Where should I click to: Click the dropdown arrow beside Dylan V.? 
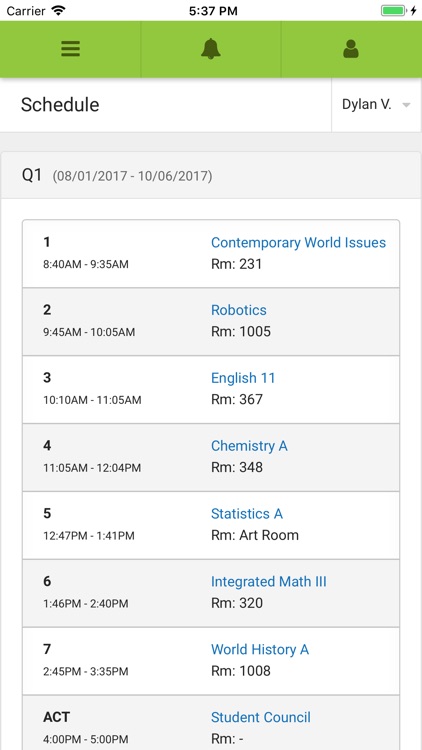[x=406, y=105]
